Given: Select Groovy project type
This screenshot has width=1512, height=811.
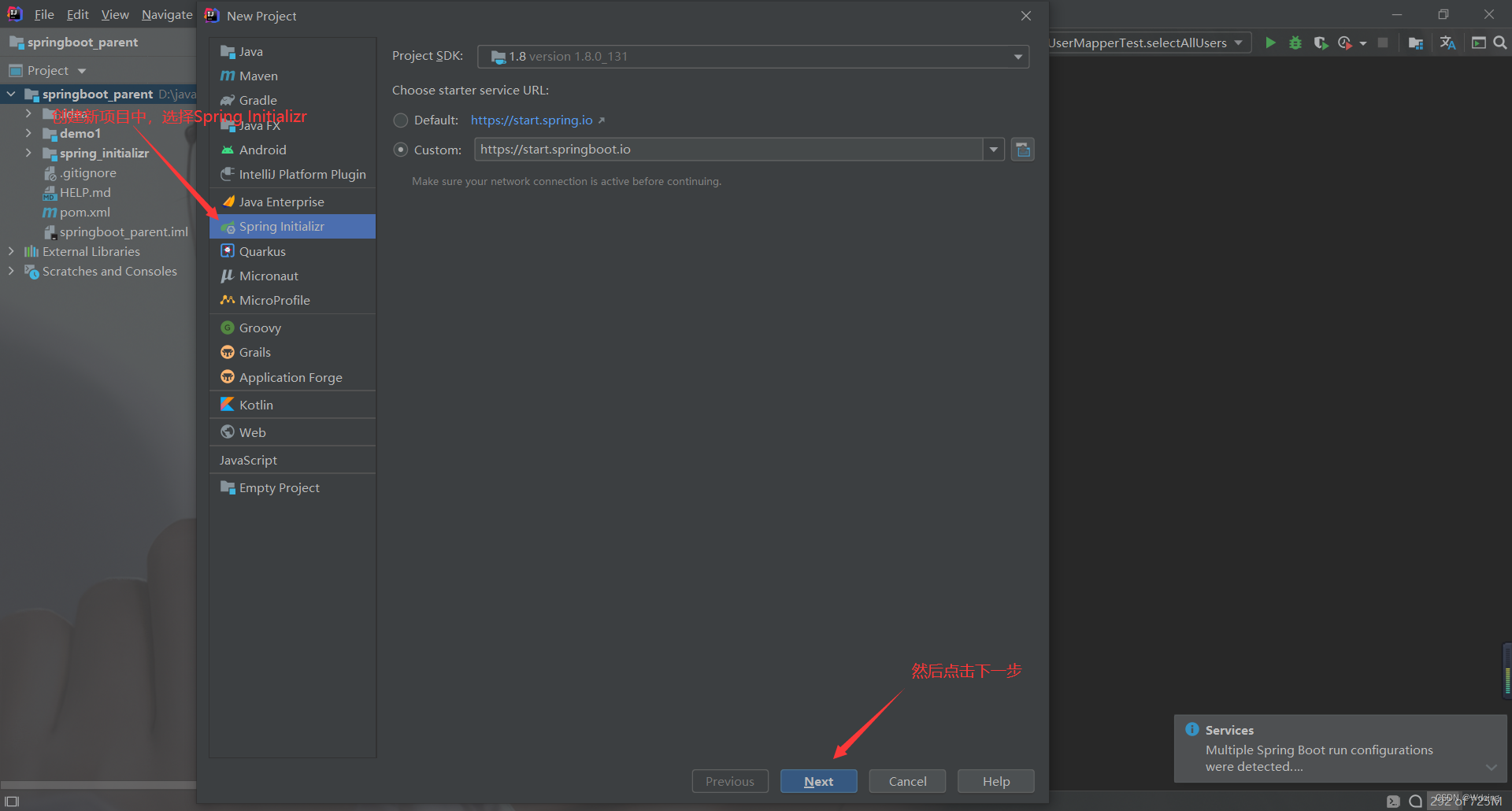Looking at the screenshot, I should (292, 328).
